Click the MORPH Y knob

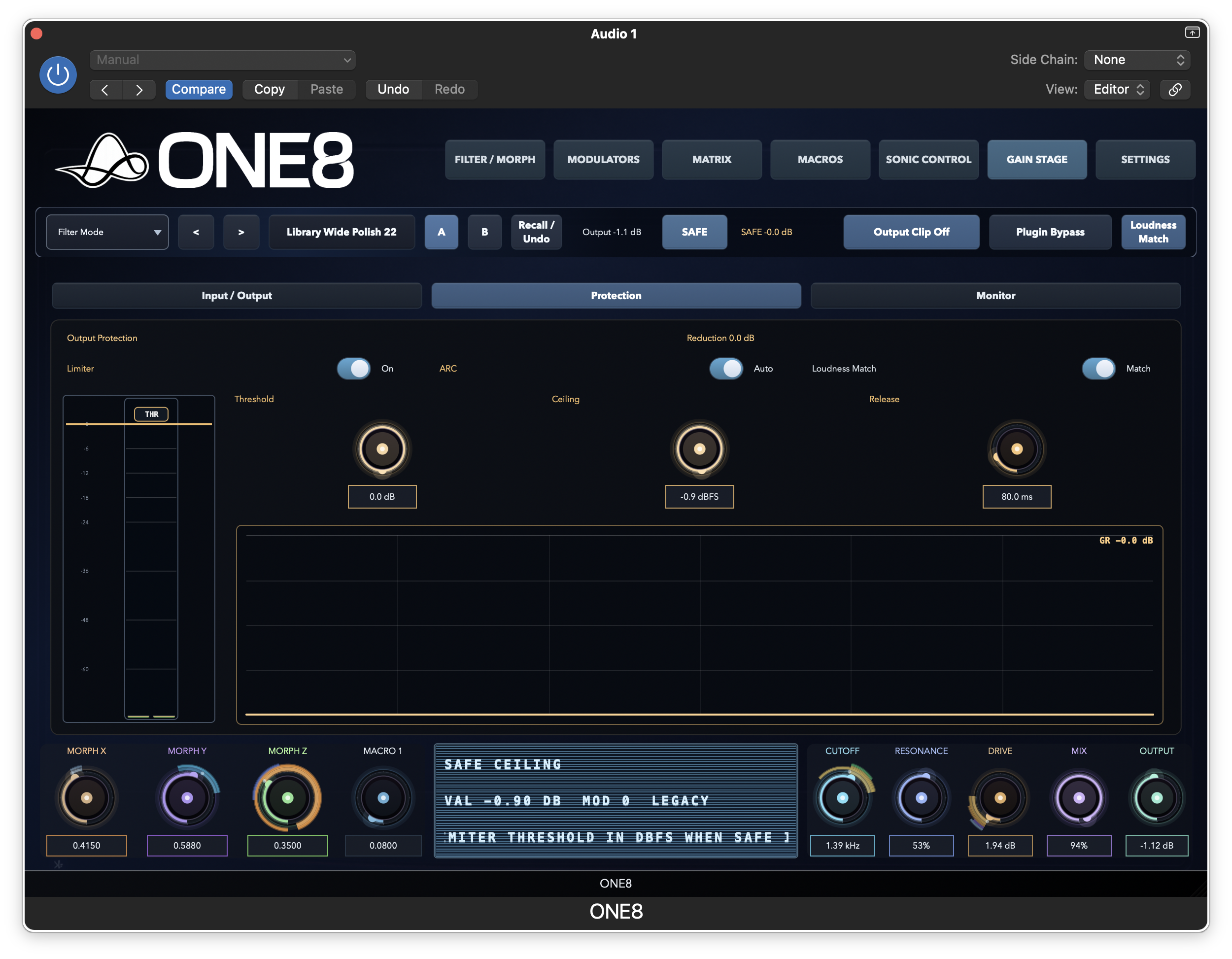[187, 798]
